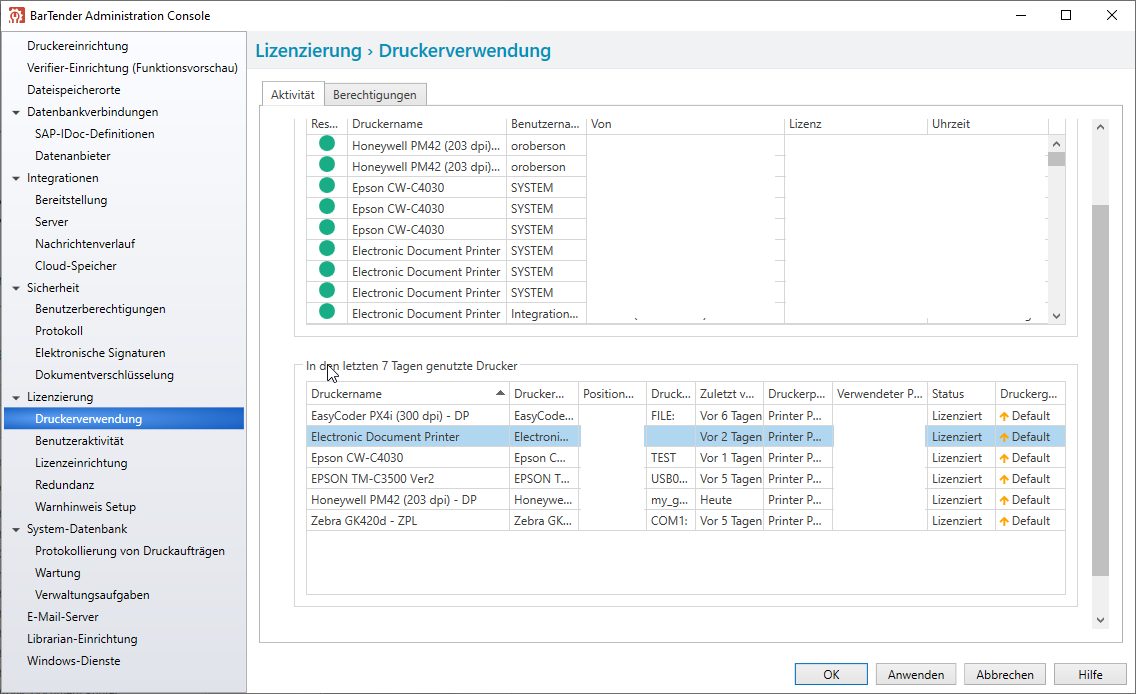Screen dimensions: 1136x694
Task: Switch to the Berechtigungen tab
Action: point(375,95)
